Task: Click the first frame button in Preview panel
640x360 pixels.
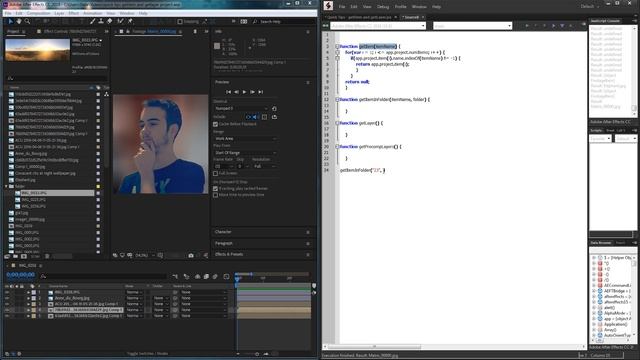Action: [x=228, y=92]
